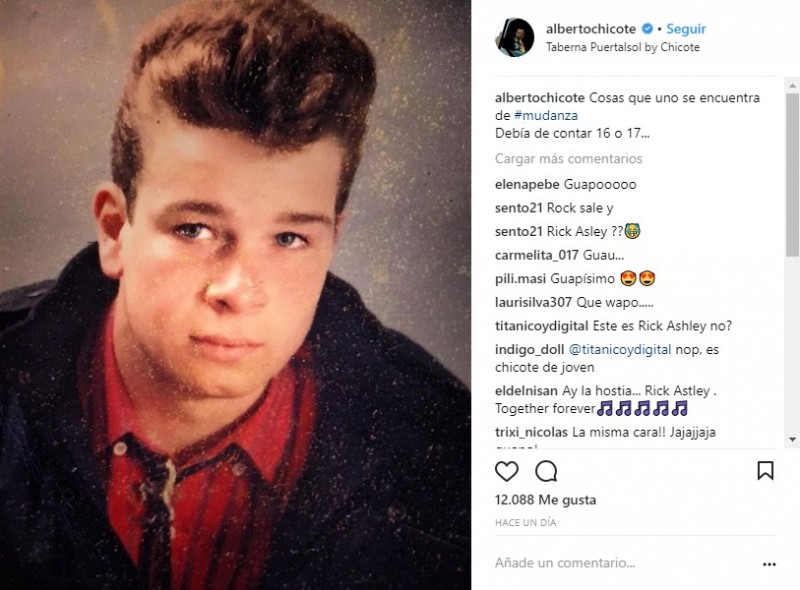Open elenapebe commenter profile
The height and width of the screenshot is (590, 800).
pyautogui.click(x=527, y=185)
